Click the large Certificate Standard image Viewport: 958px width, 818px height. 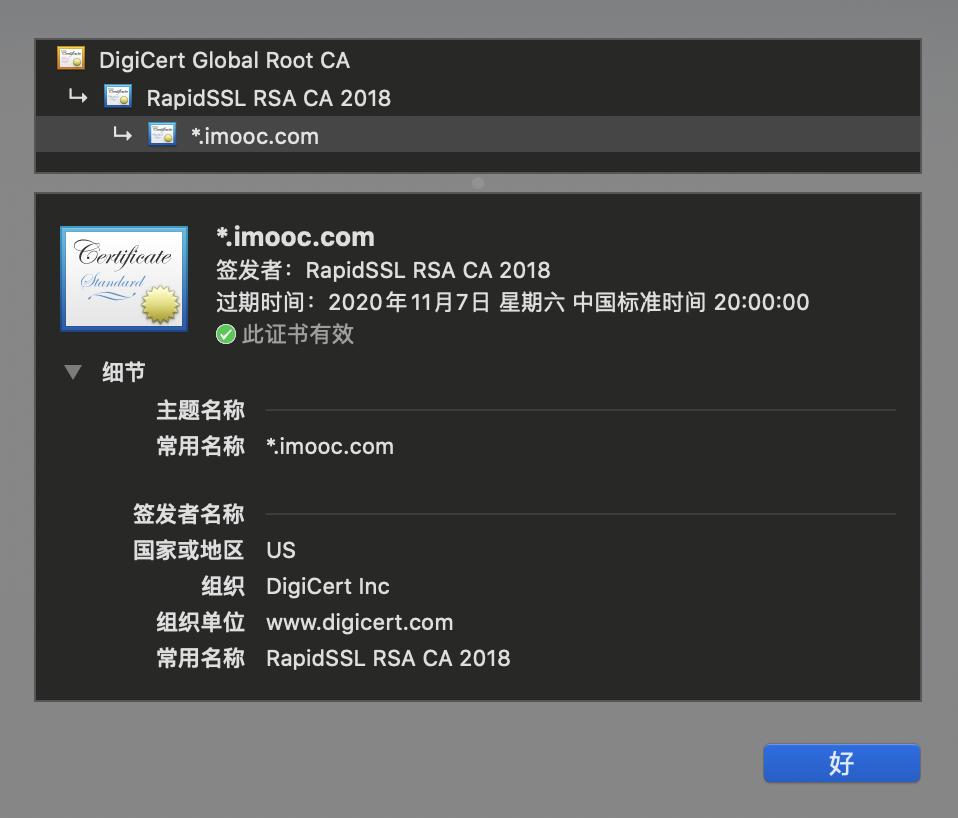pyautogui.click(x=124, y=279)
